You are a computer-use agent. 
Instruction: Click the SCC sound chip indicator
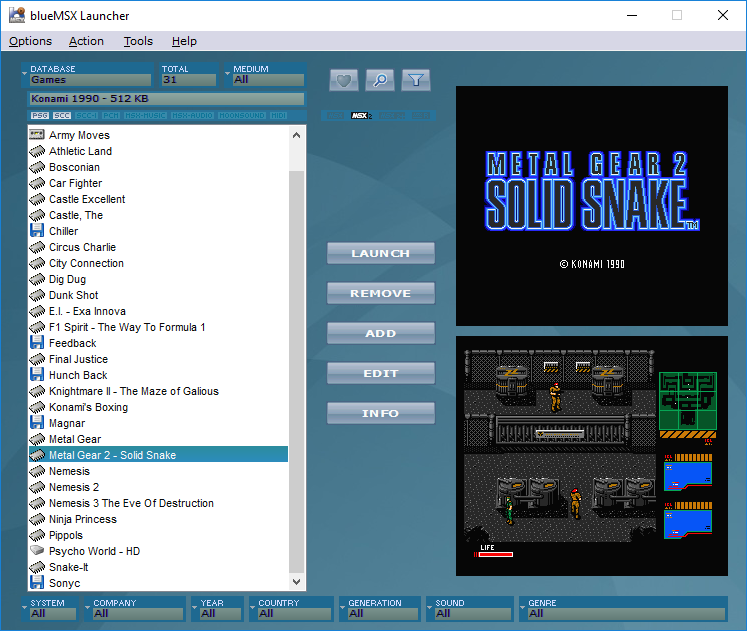coord(62,116)
